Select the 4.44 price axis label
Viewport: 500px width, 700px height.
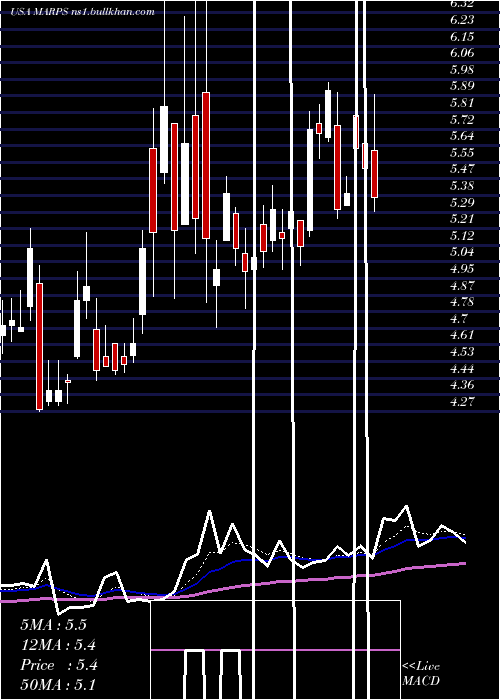click(462, 368)
